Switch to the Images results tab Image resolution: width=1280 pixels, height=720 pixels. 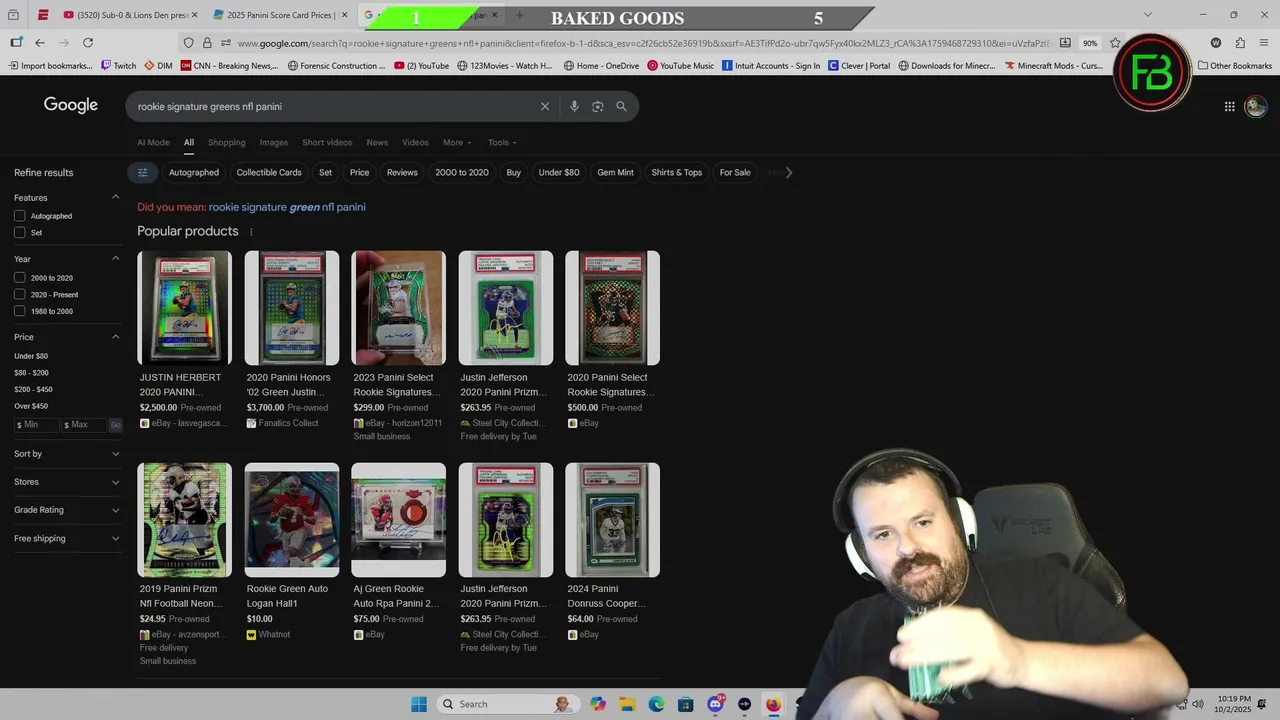(x=274, y=142)
